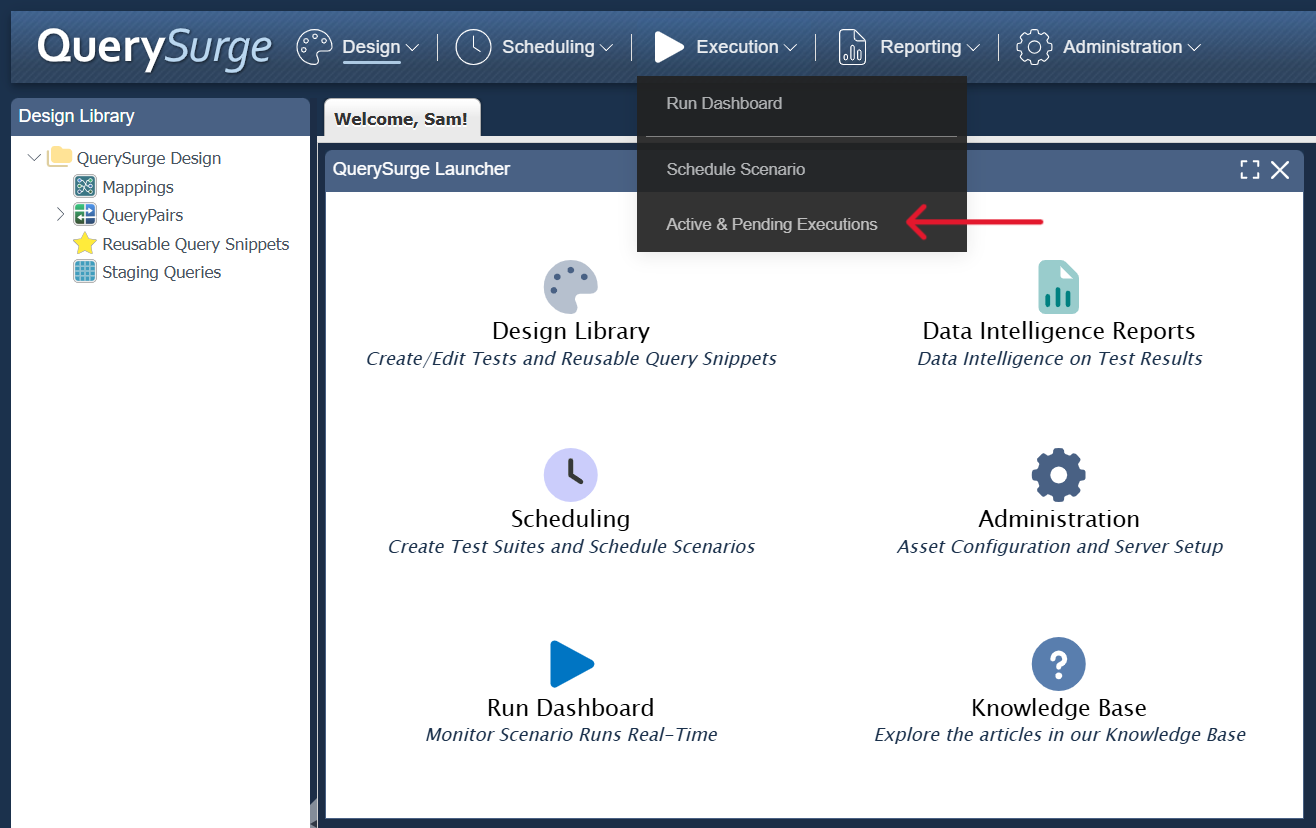Click 'Data Intelligence on Test Results' text
Image resolution: width=1316 pixels, height=828 pixels.
[1060, 358]
